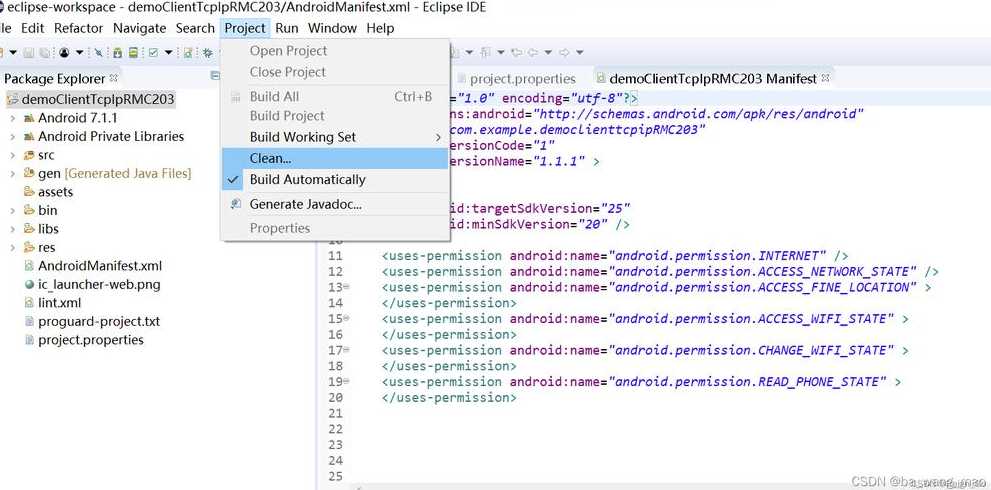Screen dimensions: 991x490
Task: Expand the bin folder
Action: pos(13,211)
